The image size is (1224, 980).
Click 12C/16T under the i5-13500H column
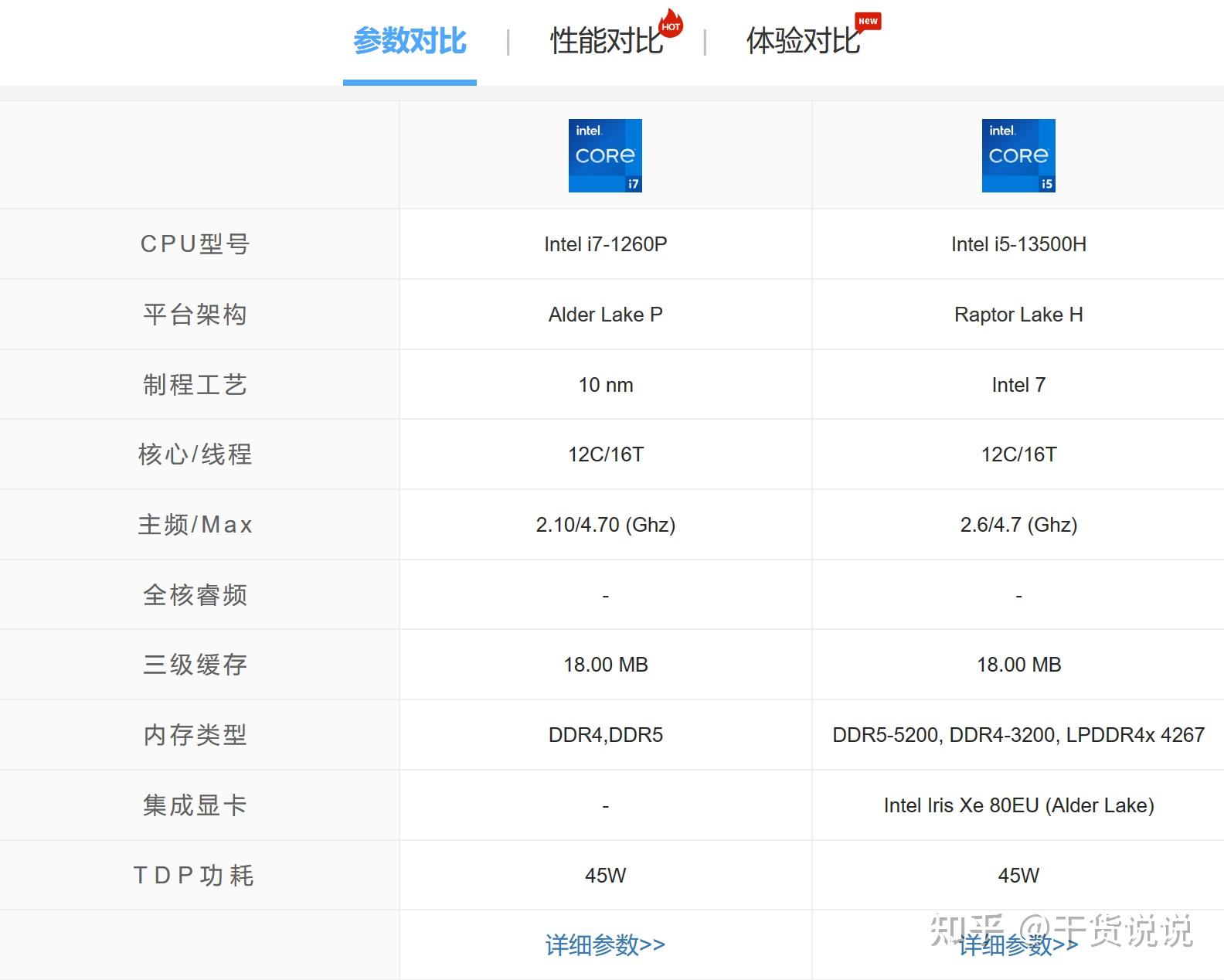tap(1018, 454)
